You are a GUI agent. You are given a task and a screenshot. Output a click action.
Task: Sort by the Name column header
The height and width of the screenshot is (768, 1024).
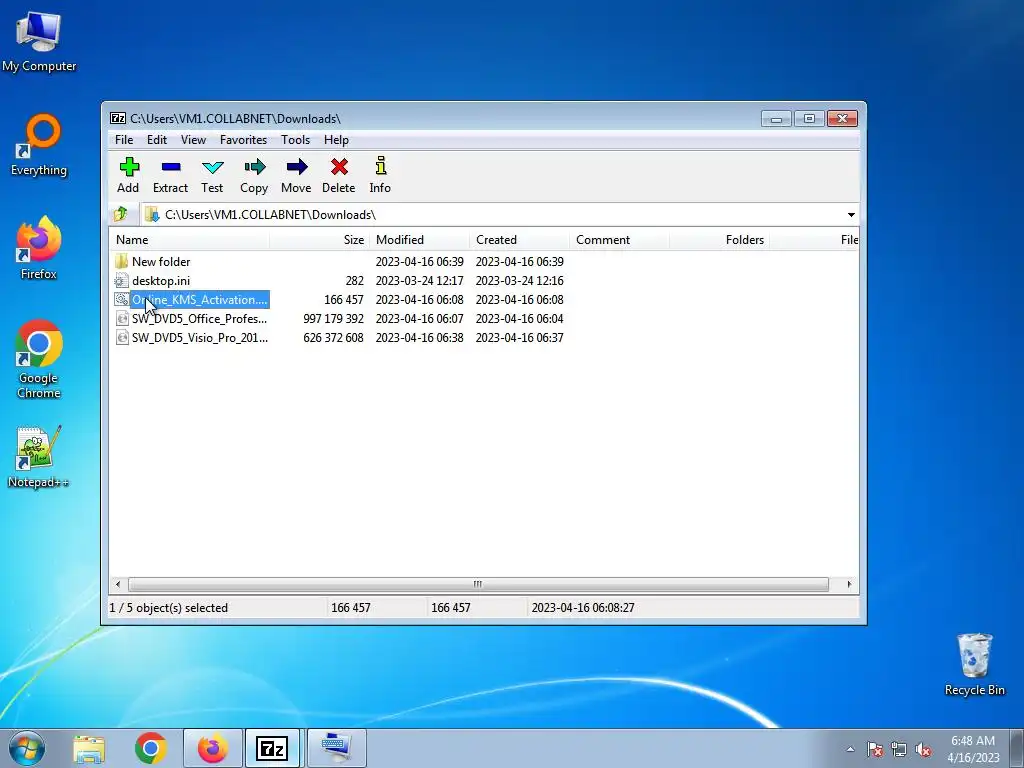[189, 240]
